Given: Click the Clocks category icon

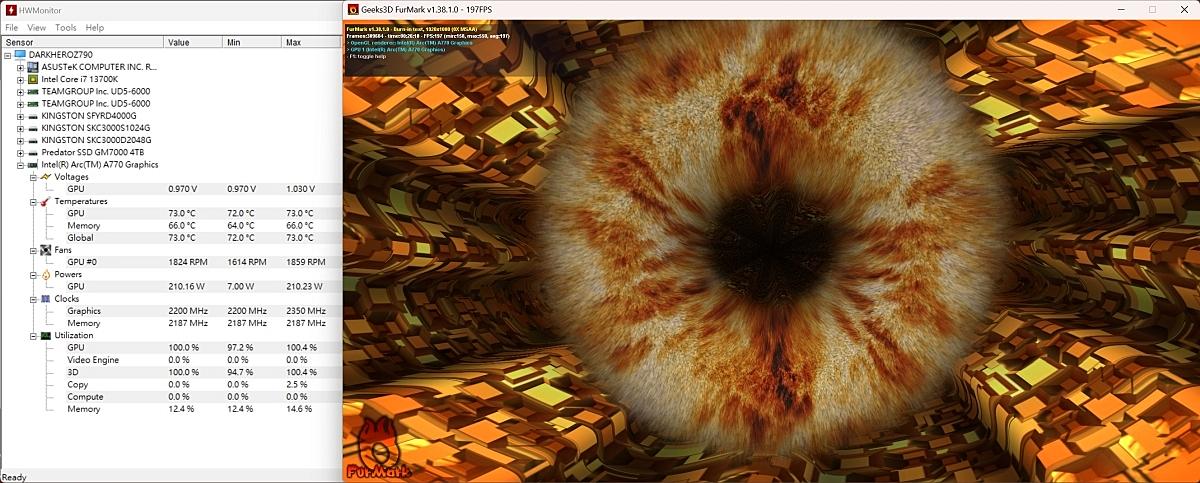Looking at the screenshot, I should pos(45,299).
